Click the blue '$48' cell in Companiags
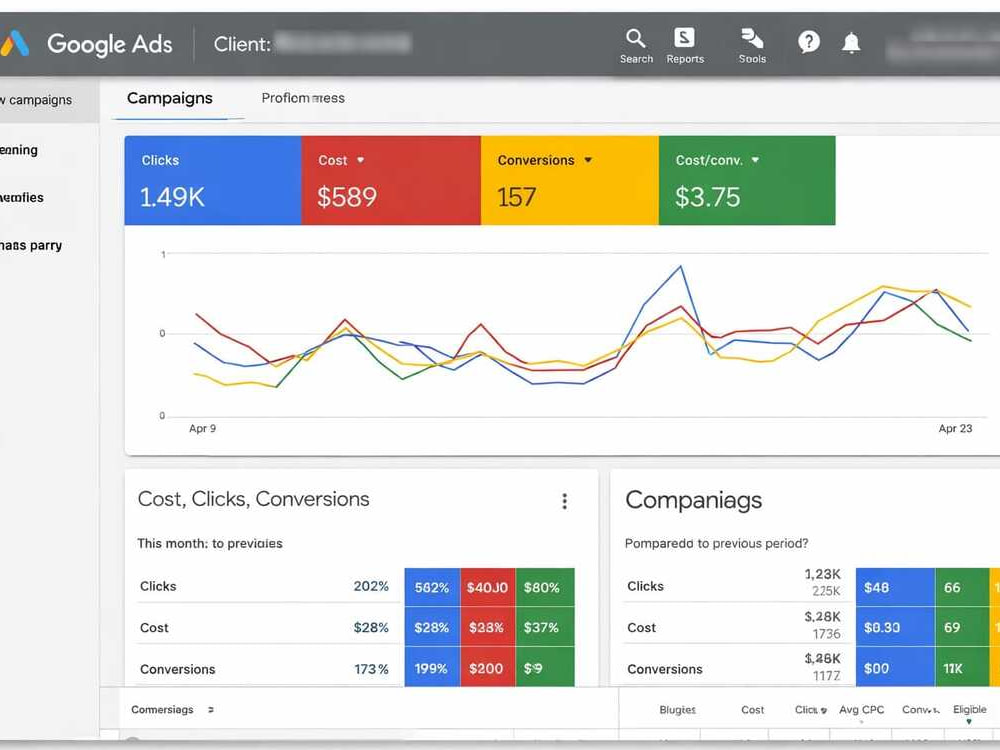This screenshot has height=750, width=1000. click(895, 587)
